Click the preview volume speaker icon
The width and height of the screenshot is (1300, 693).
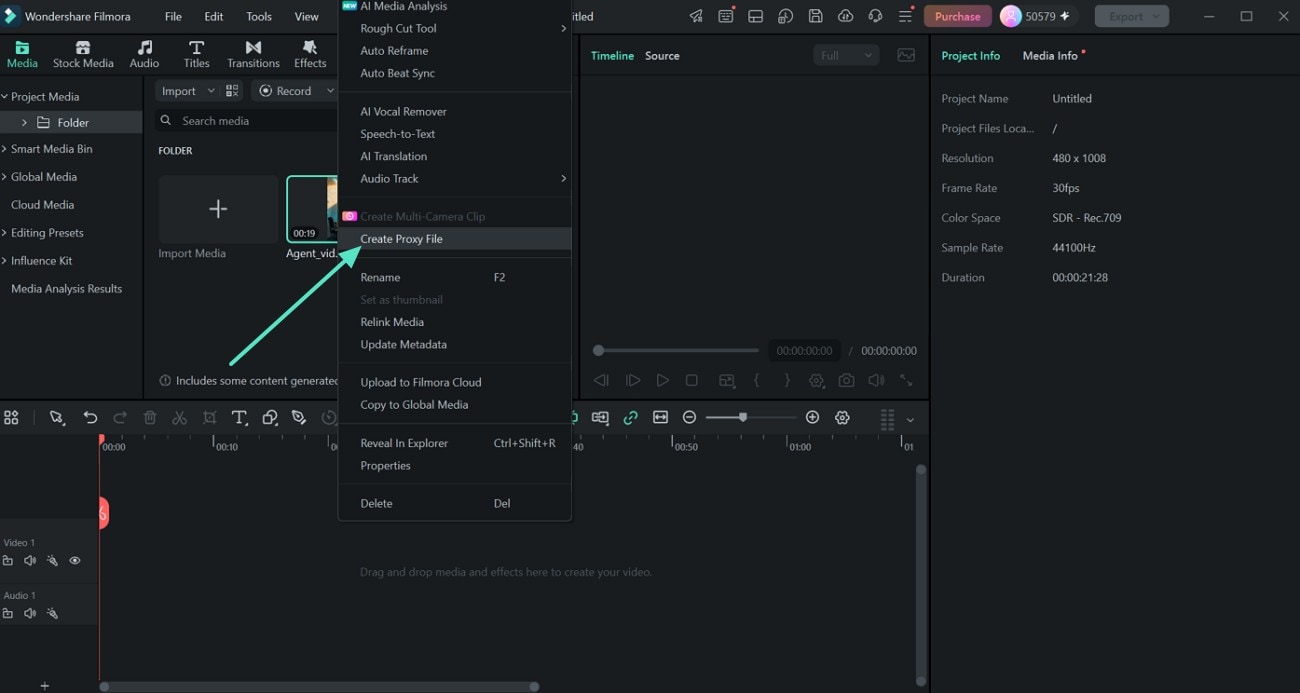876,381
